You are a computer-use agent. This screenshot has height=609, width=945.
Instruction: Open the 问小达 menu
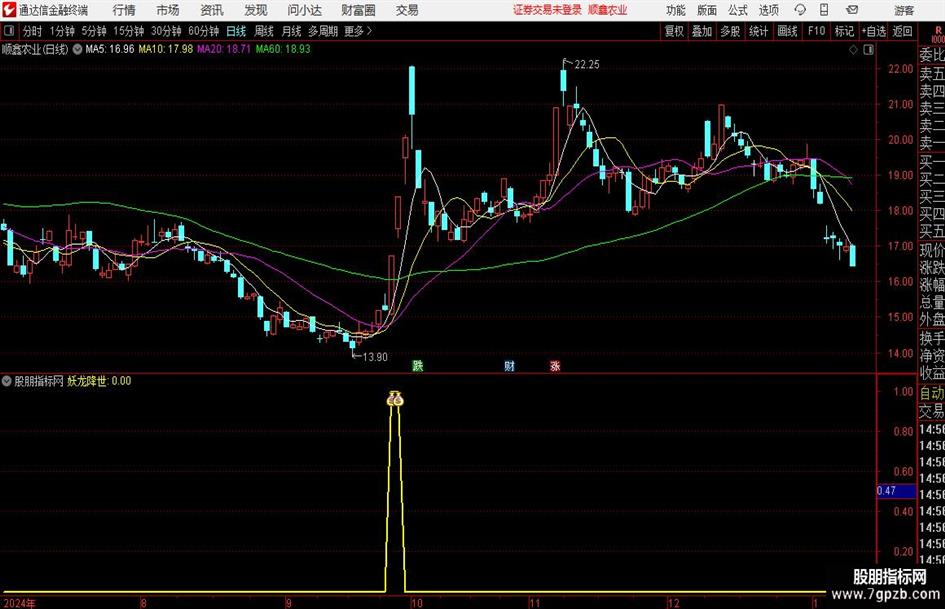pyautogui.click(x=304, y=10)
